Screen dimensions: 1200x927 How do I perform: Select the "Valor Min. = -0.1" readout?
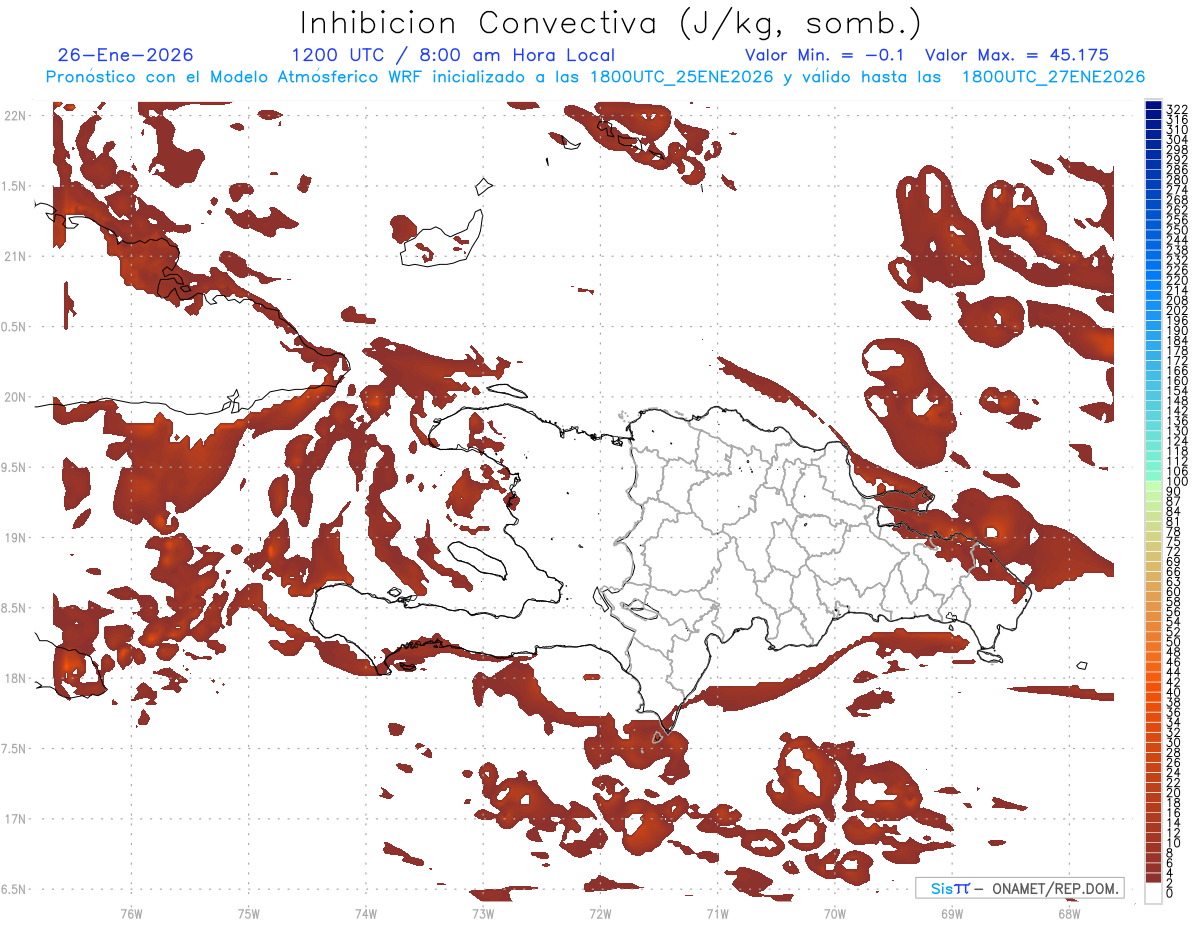[x=824, y=56]
